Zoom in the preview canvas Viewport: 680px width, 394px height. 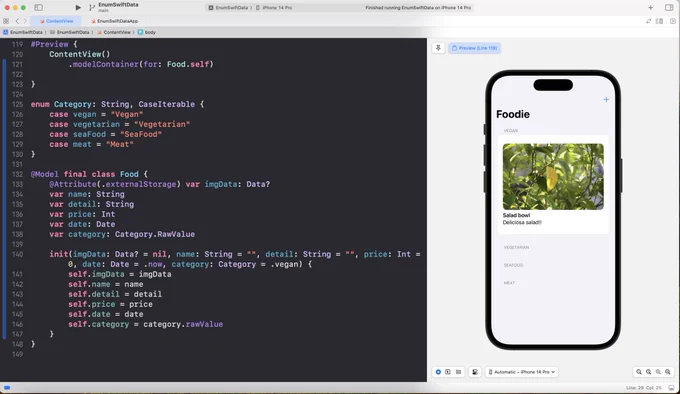(x=668, y=372)
